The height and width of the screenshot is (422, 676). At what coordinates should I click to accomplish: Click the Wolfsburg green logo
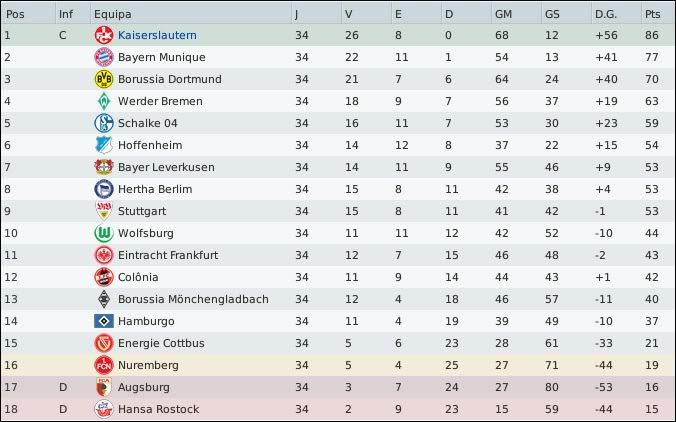(102, 233)
